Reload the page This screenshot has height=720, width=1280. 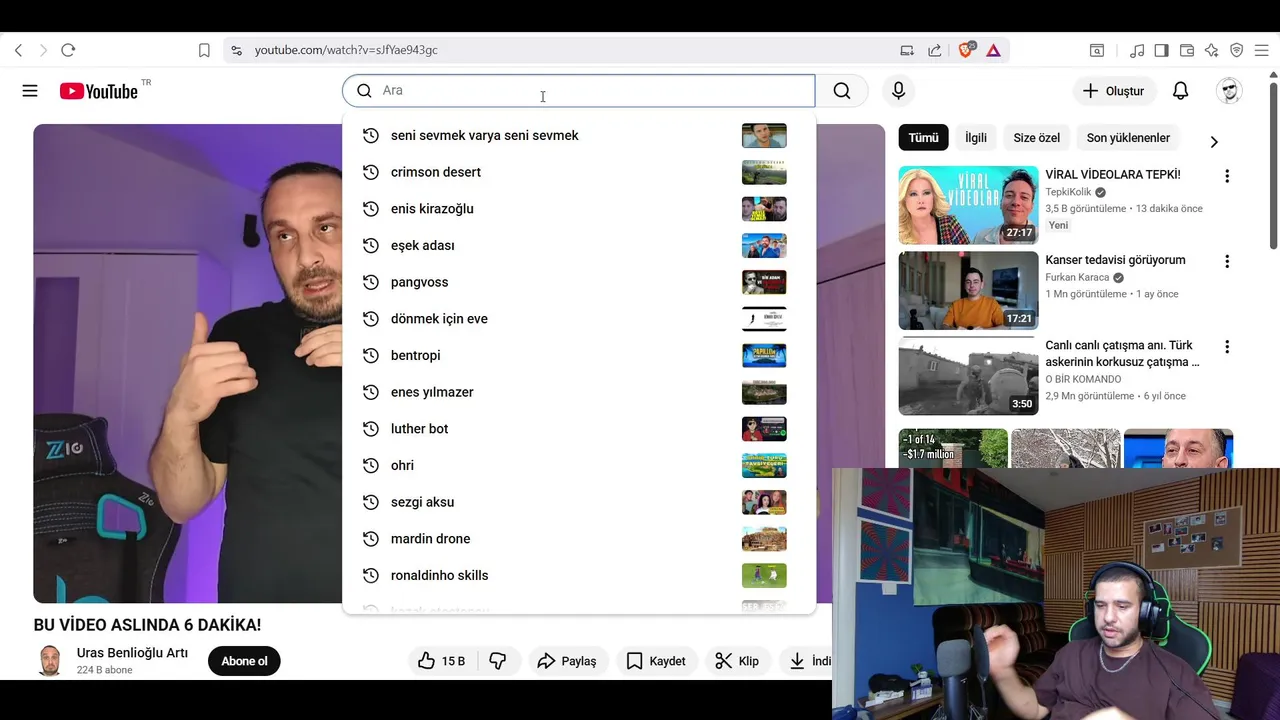[x=68, y=50]
